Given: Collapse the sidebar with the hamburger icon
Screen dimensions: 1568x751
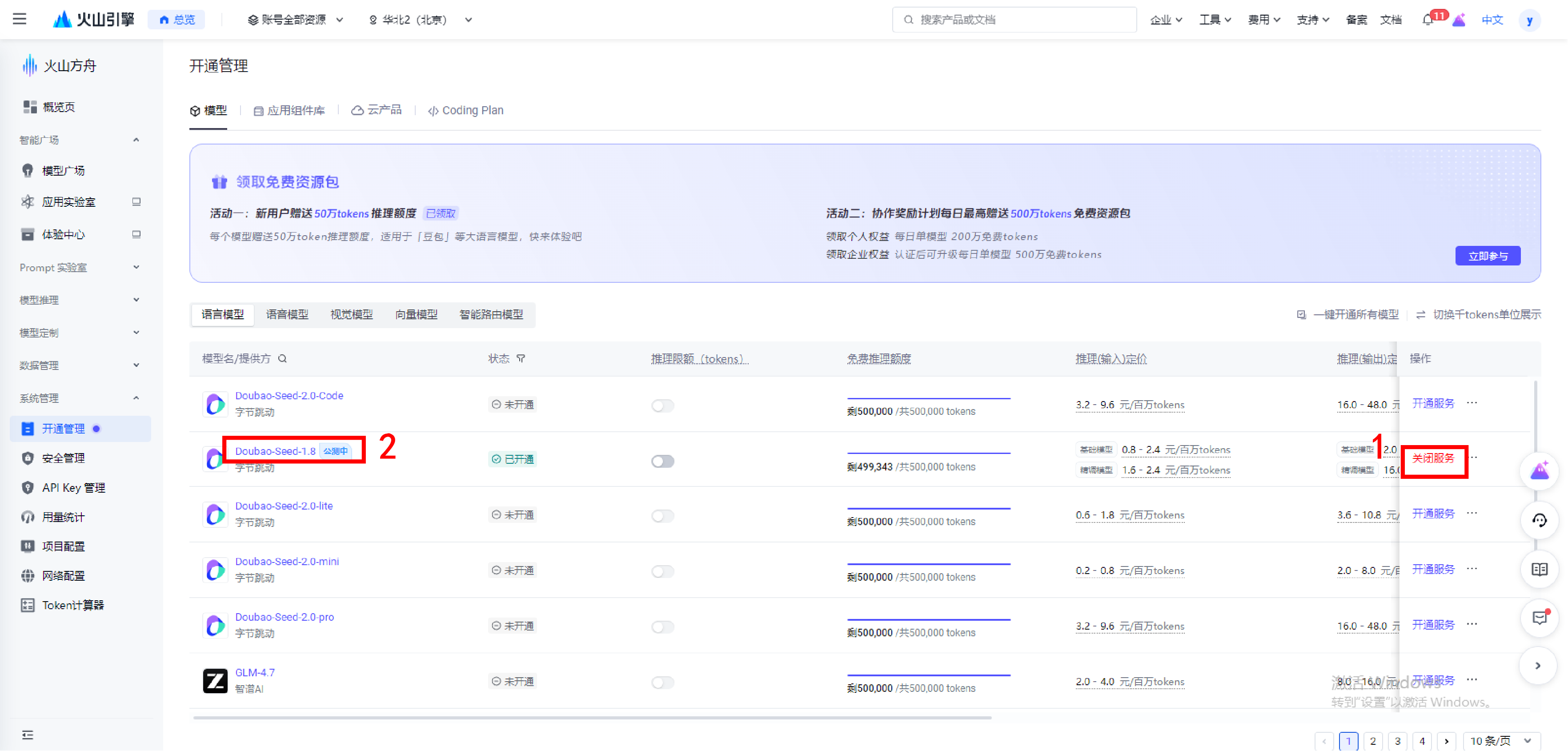Looking at the screenshot, I should point(20,19).
